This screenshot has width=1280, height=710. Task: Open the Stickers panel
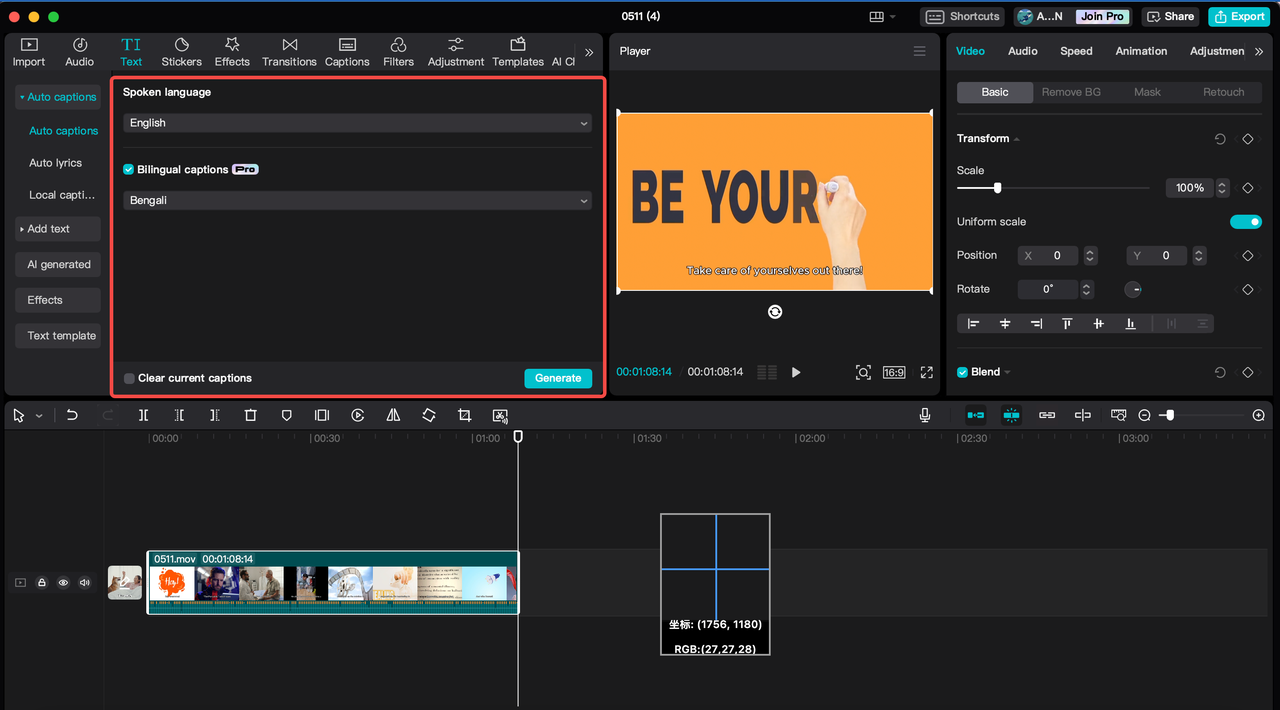pos(181,52)
